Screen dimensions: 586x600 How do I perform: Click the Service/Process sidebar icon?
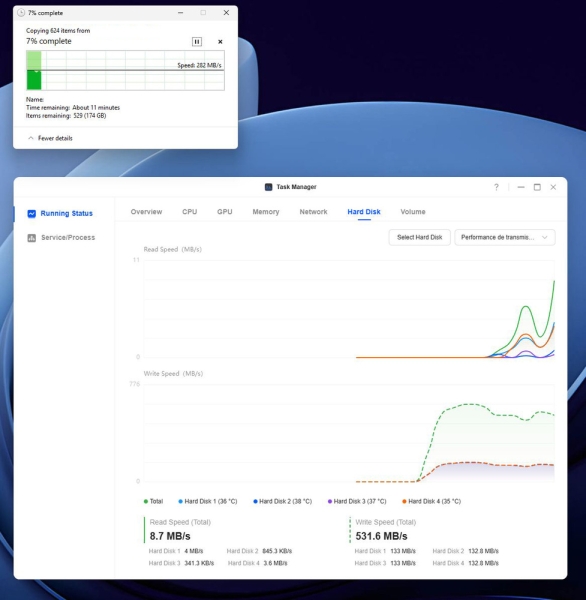(x=32, y=238)
